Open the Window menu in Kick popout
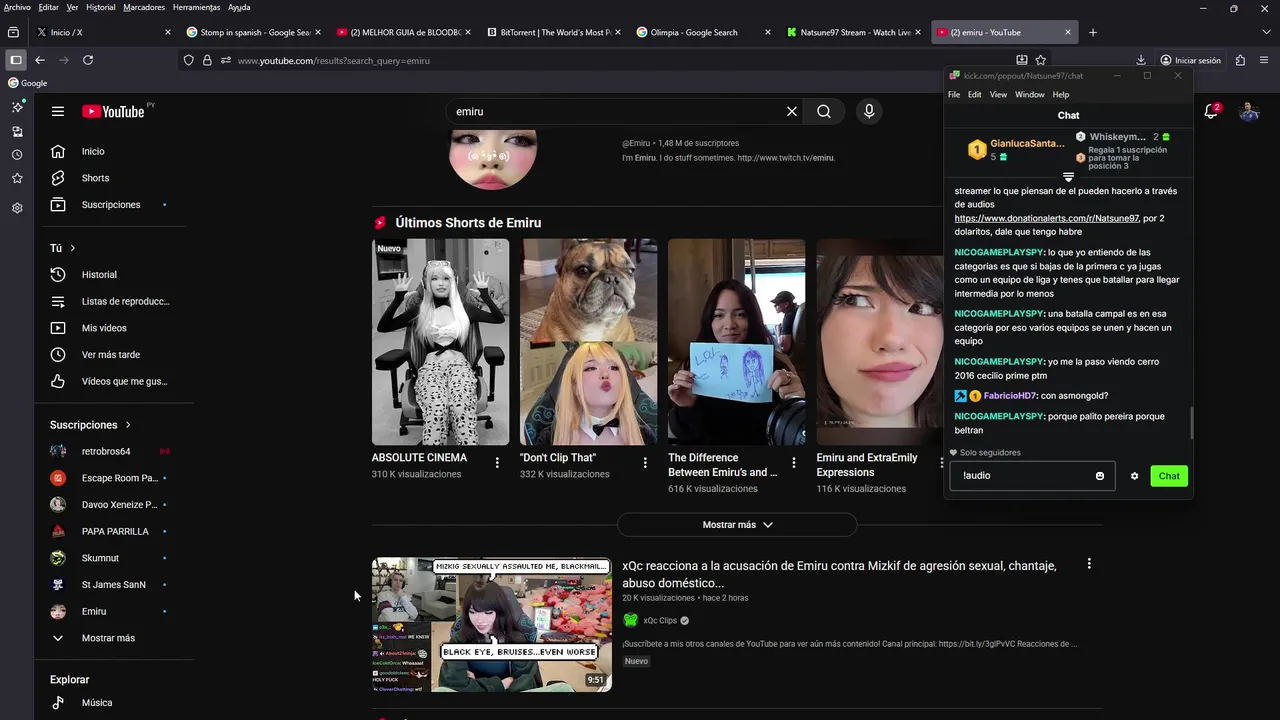 [x=1030, y=95]
